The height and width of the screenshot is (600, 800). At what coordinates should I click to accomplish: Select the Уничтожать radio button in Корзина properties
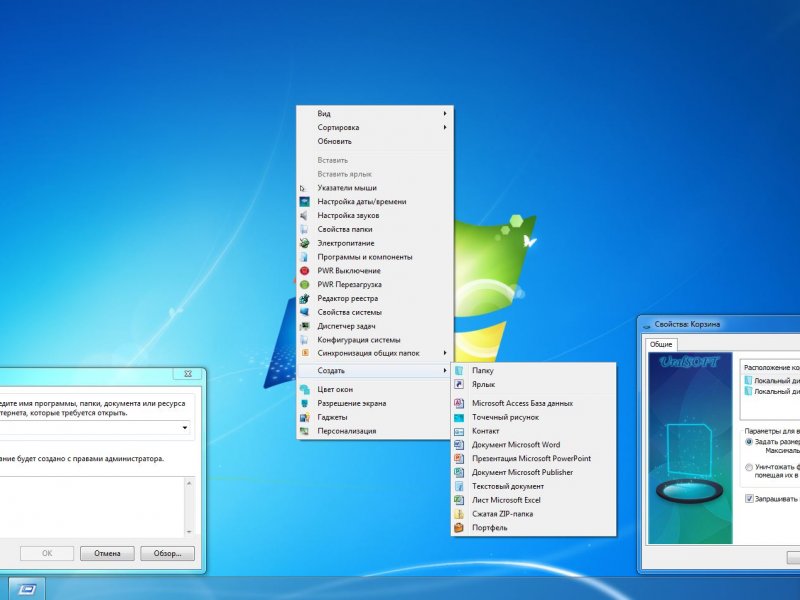(748, 467)
